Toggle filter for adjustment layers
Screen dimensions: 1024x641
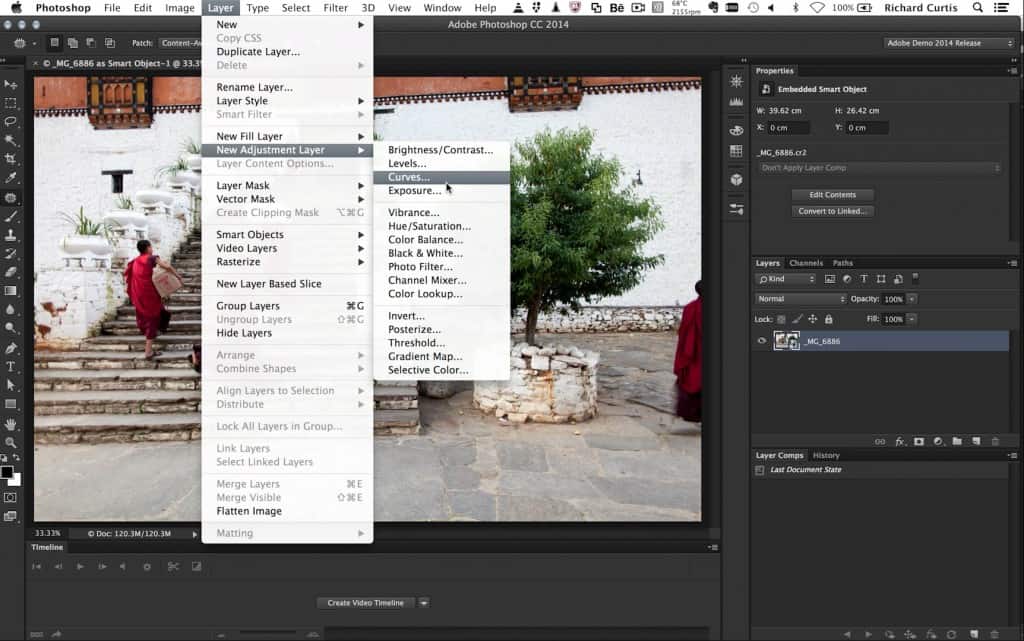(847, 279)
